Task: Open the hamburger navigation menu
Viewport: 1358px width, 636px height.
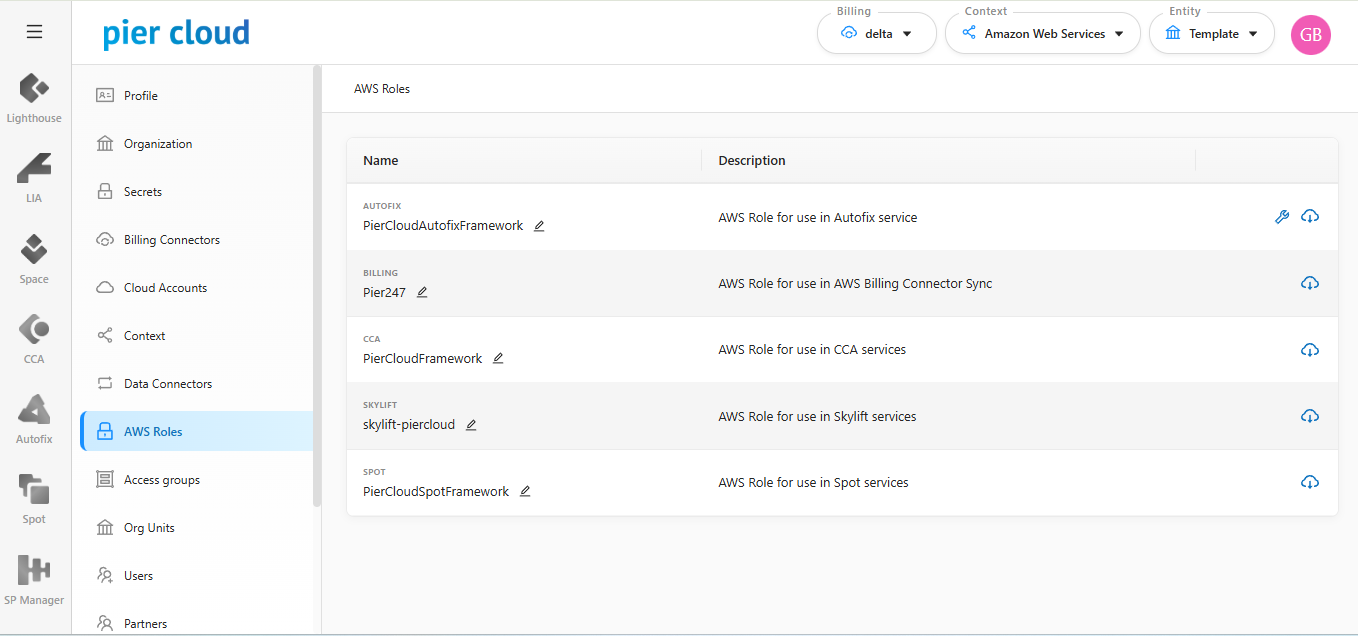Action: [x=34, y=32]
